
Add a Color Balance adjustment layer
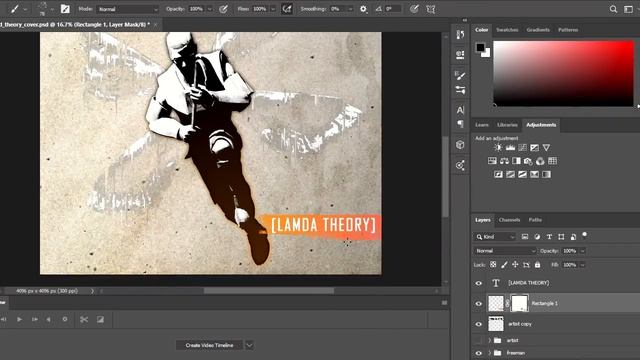point(504,161)
